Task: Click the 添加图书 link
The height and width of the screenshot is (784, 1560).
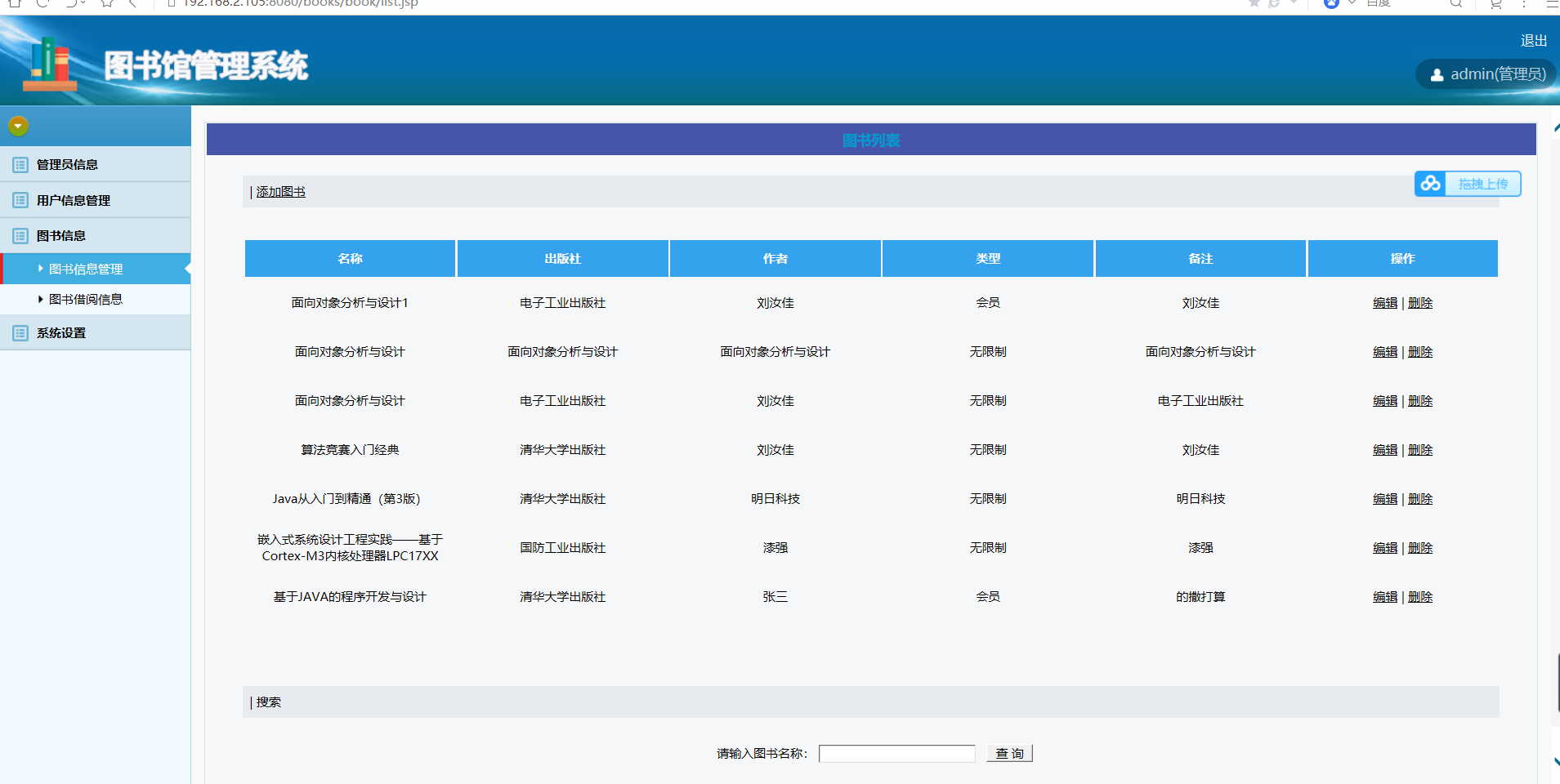Action: (x=280, y=192)
